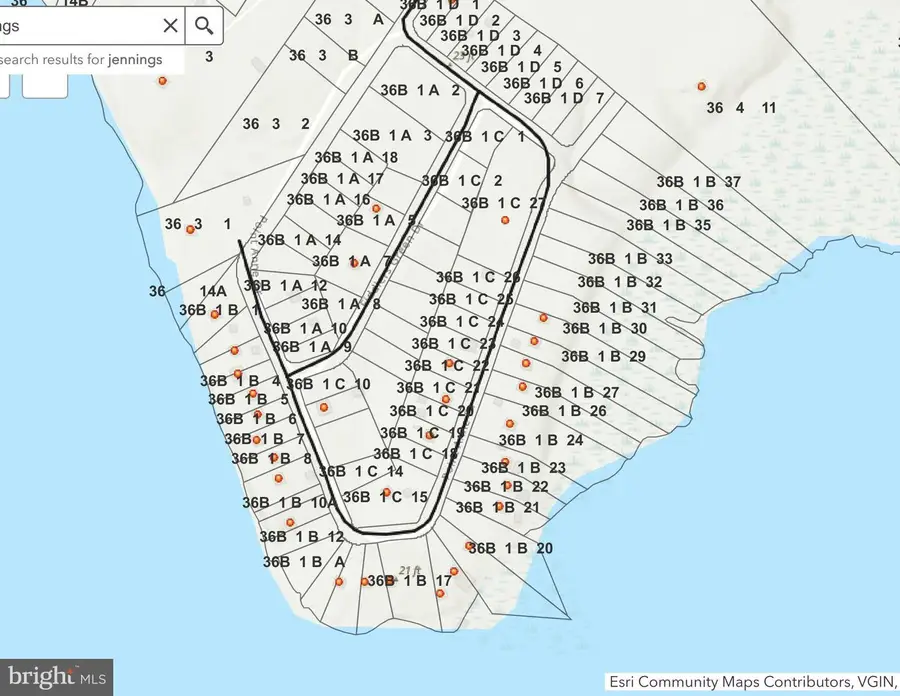Choose parcel 36B 1 A 18 on map
This screenshot has height=696, width=900.
(355, 157)
